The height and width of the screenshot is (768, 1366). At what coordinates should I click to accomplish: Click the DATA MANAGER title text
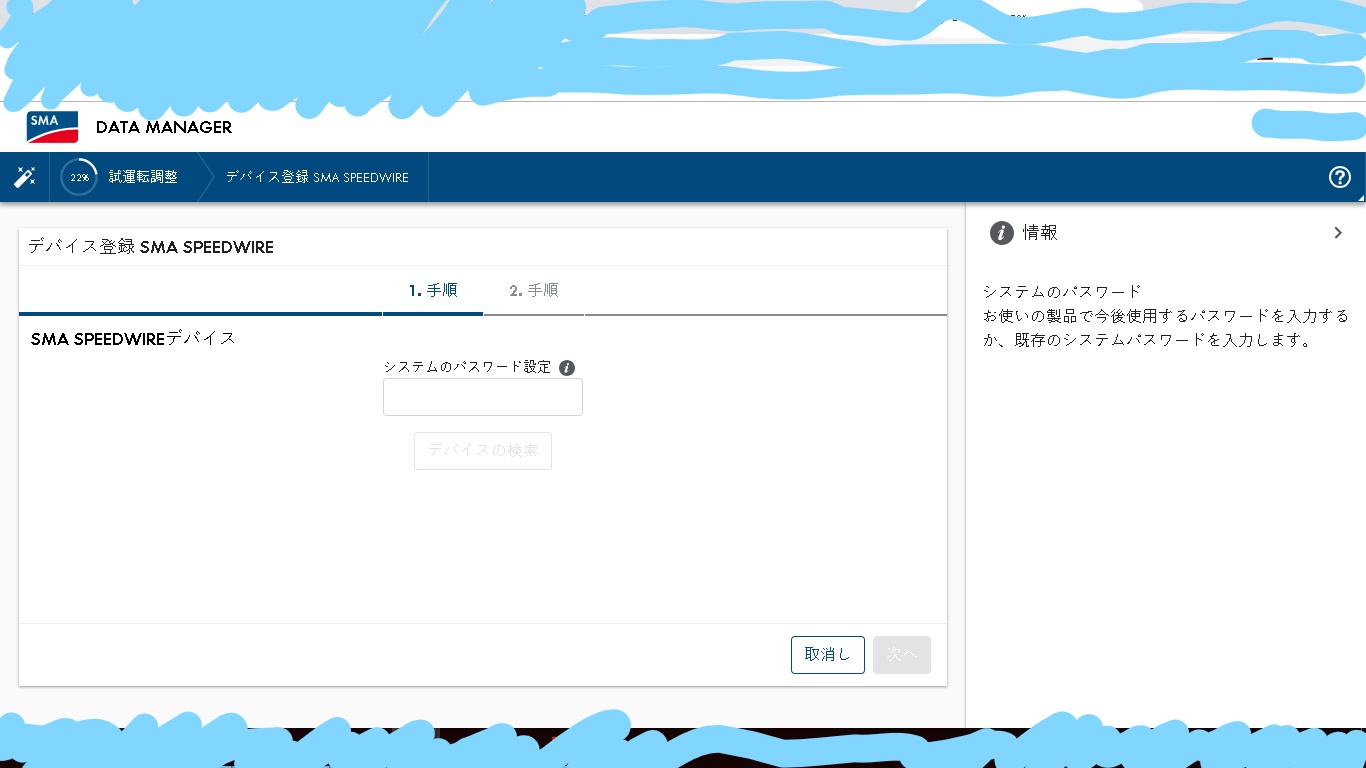pyautogui.click(x=164, y=127)
